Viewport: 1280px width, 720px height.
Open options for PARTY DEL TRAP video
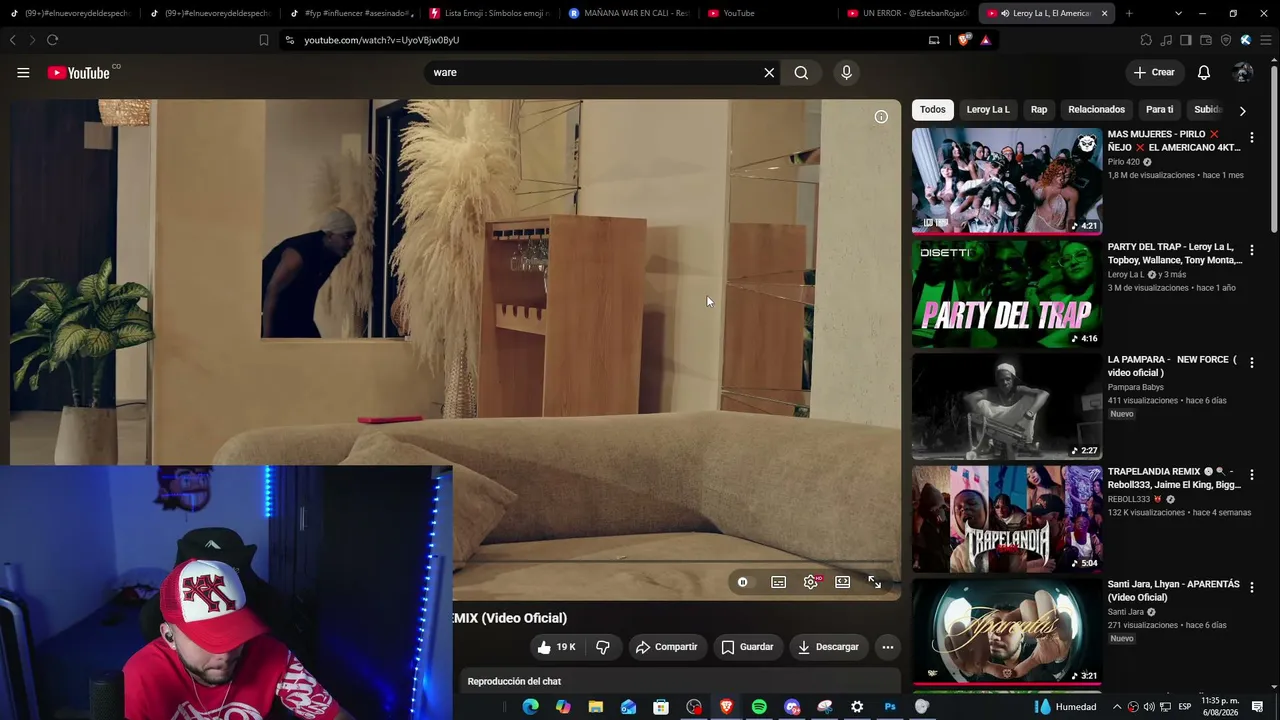(1251, 250)
